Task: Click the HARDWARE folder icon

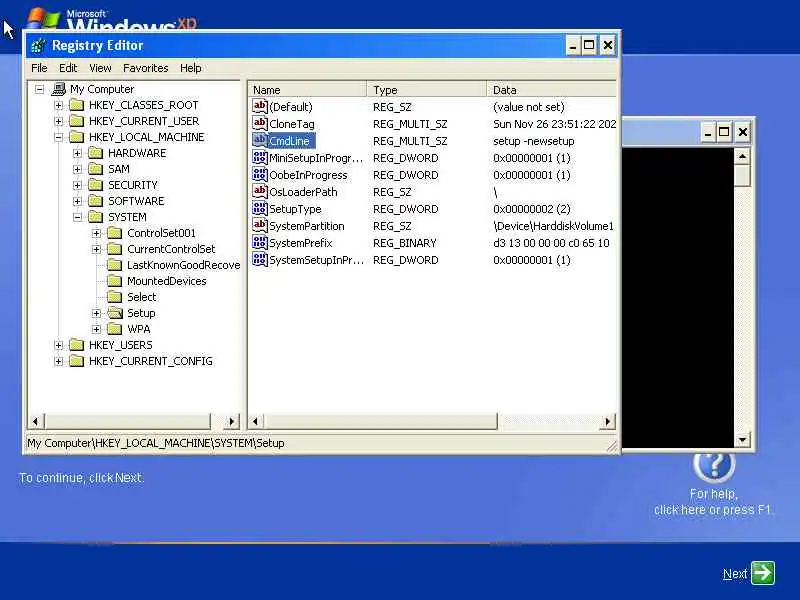Action: tap(95, 153)
